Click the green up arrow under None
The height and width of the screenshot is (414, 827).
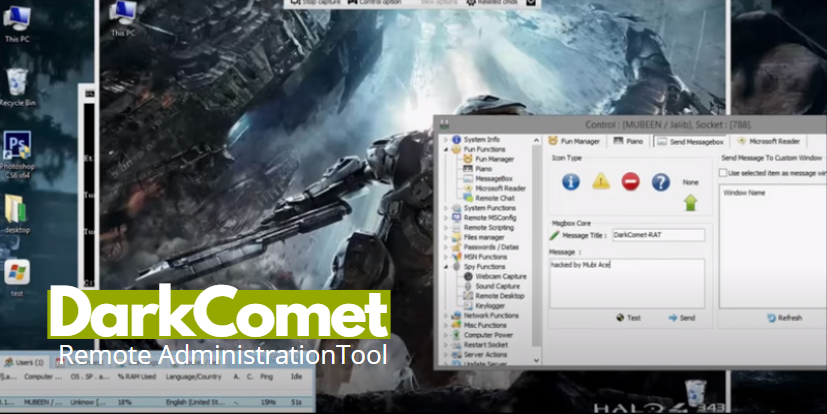690,203
